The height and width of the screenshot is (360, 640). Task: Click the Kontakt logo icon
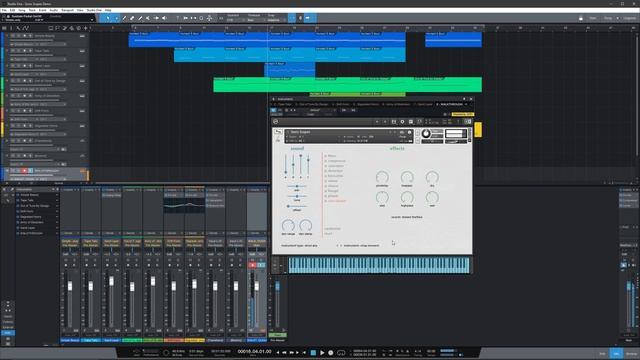point(276,122)
